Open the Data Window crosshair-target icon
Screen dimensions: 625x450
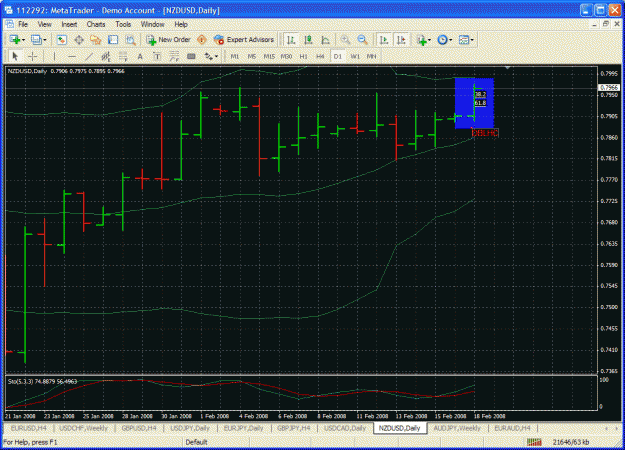coord(79,40)
